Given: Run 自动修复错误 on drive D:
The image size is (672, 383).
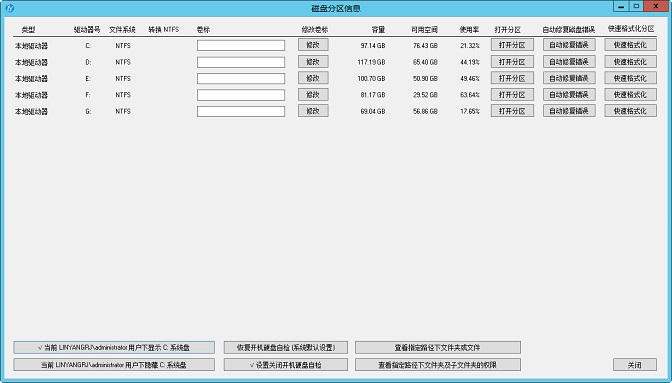Looking at the screenshot, I should (x=569, y=62).
